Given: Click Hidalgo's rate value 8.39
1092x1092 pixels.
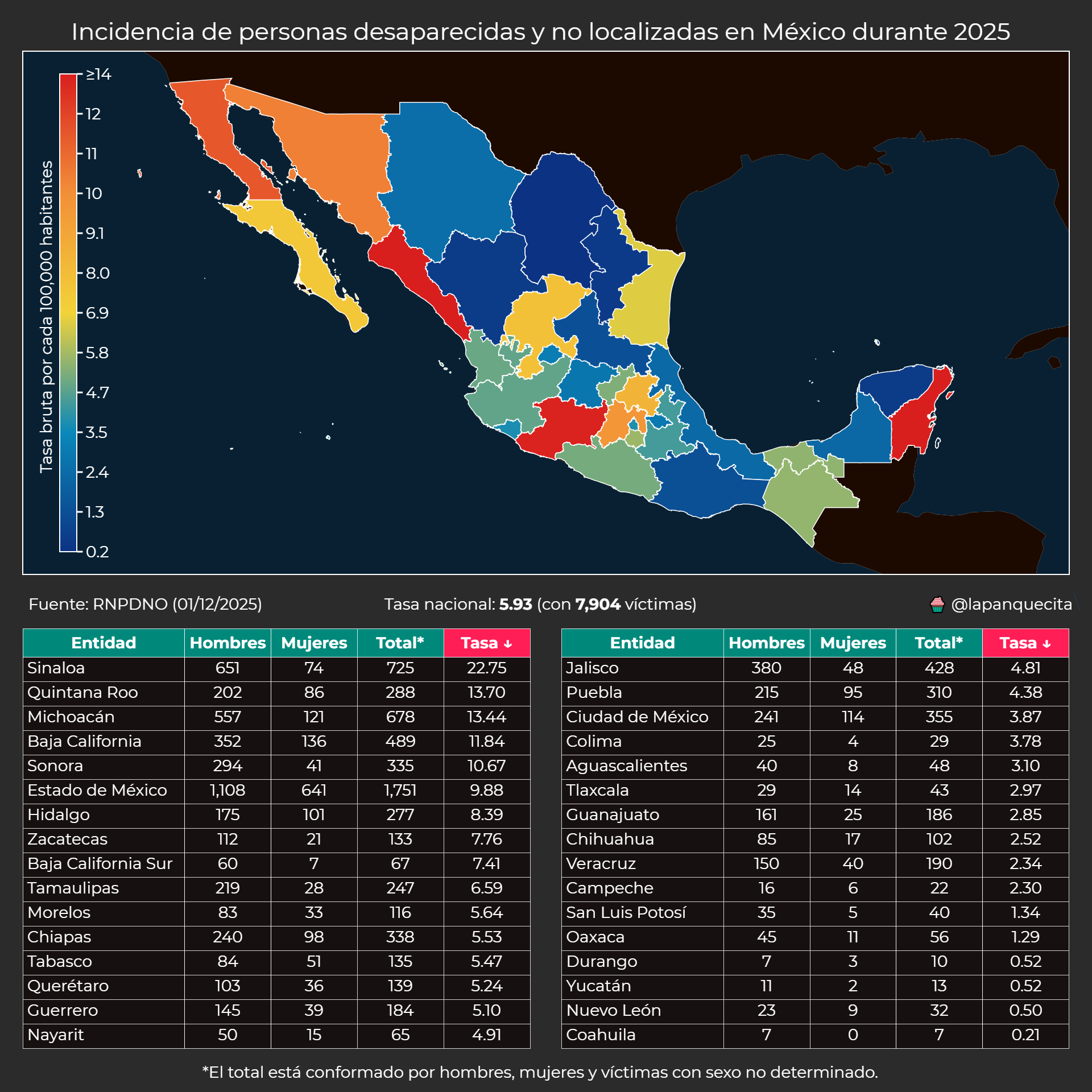Looking at the screenshot, I should [487, 814].
